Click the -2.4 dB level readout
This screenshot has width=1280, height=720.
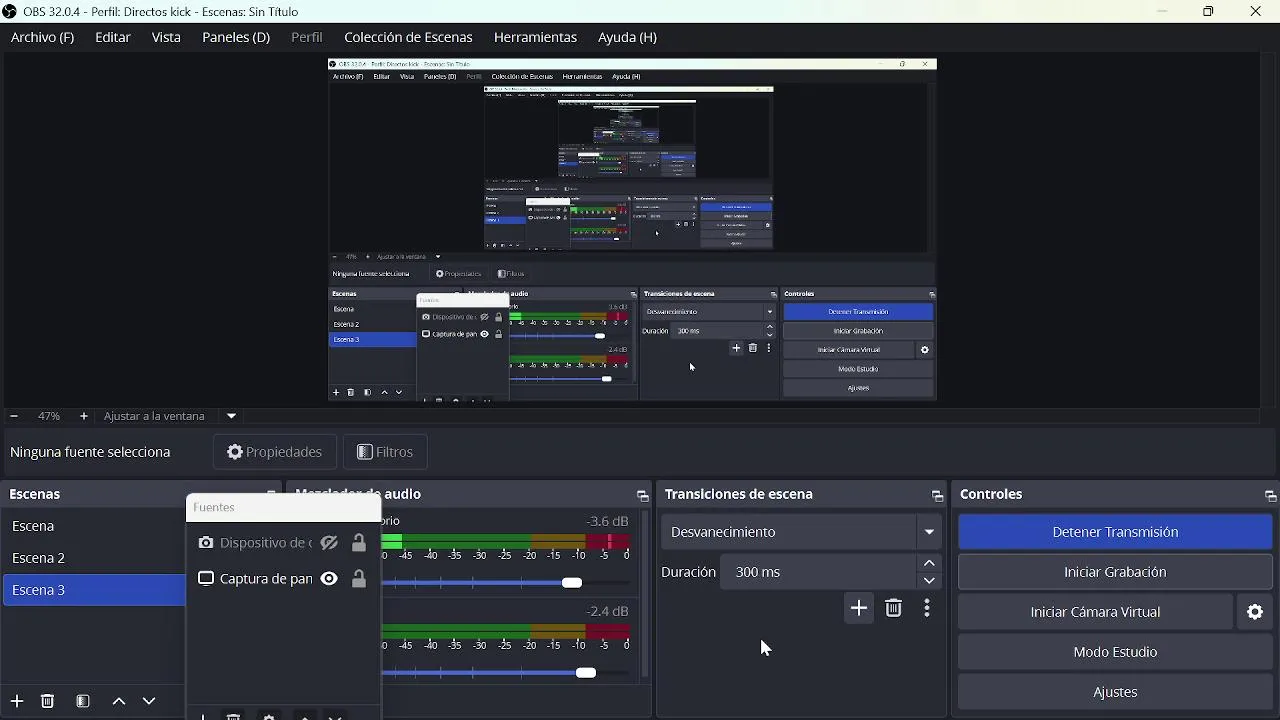point(607,611)
